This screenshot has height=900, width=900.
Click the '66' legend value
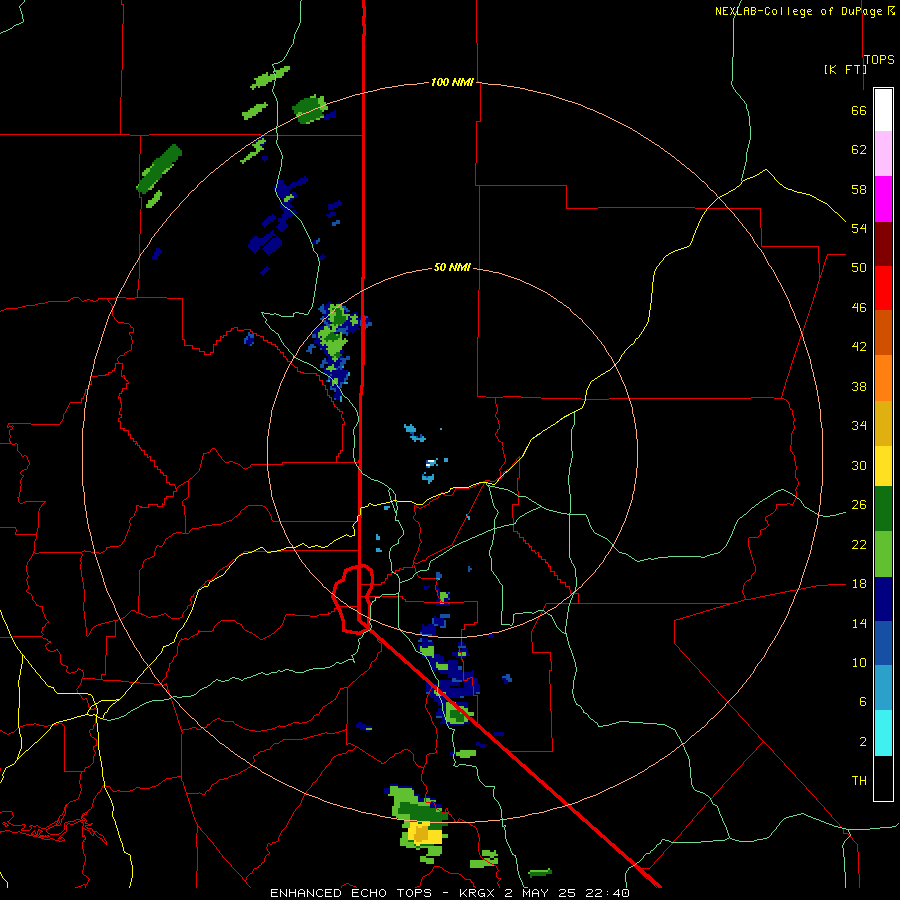tap(859, 111)
